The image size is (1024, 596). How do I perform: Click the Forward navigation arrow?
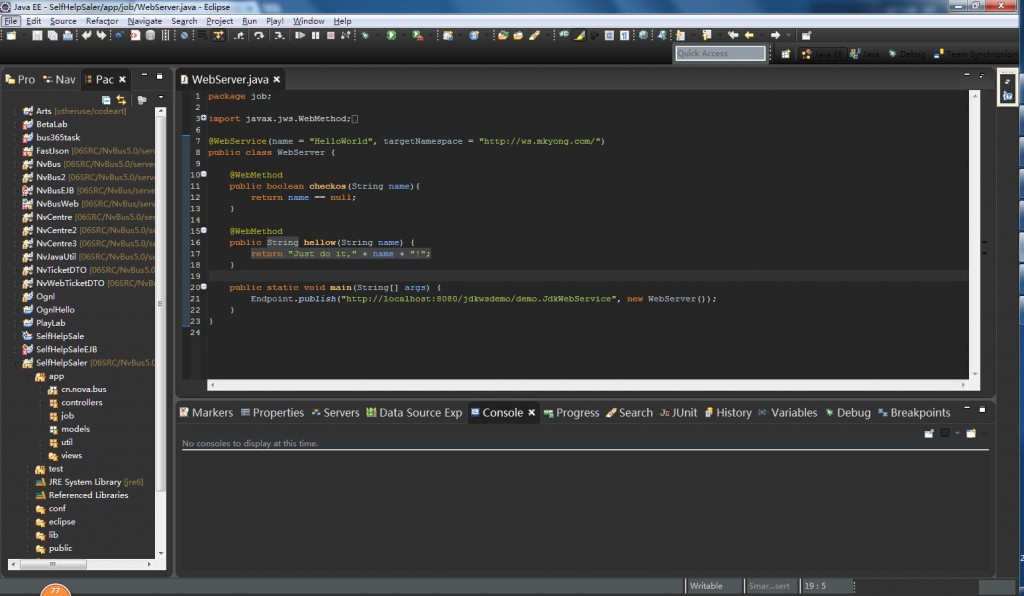pos(775,35)
